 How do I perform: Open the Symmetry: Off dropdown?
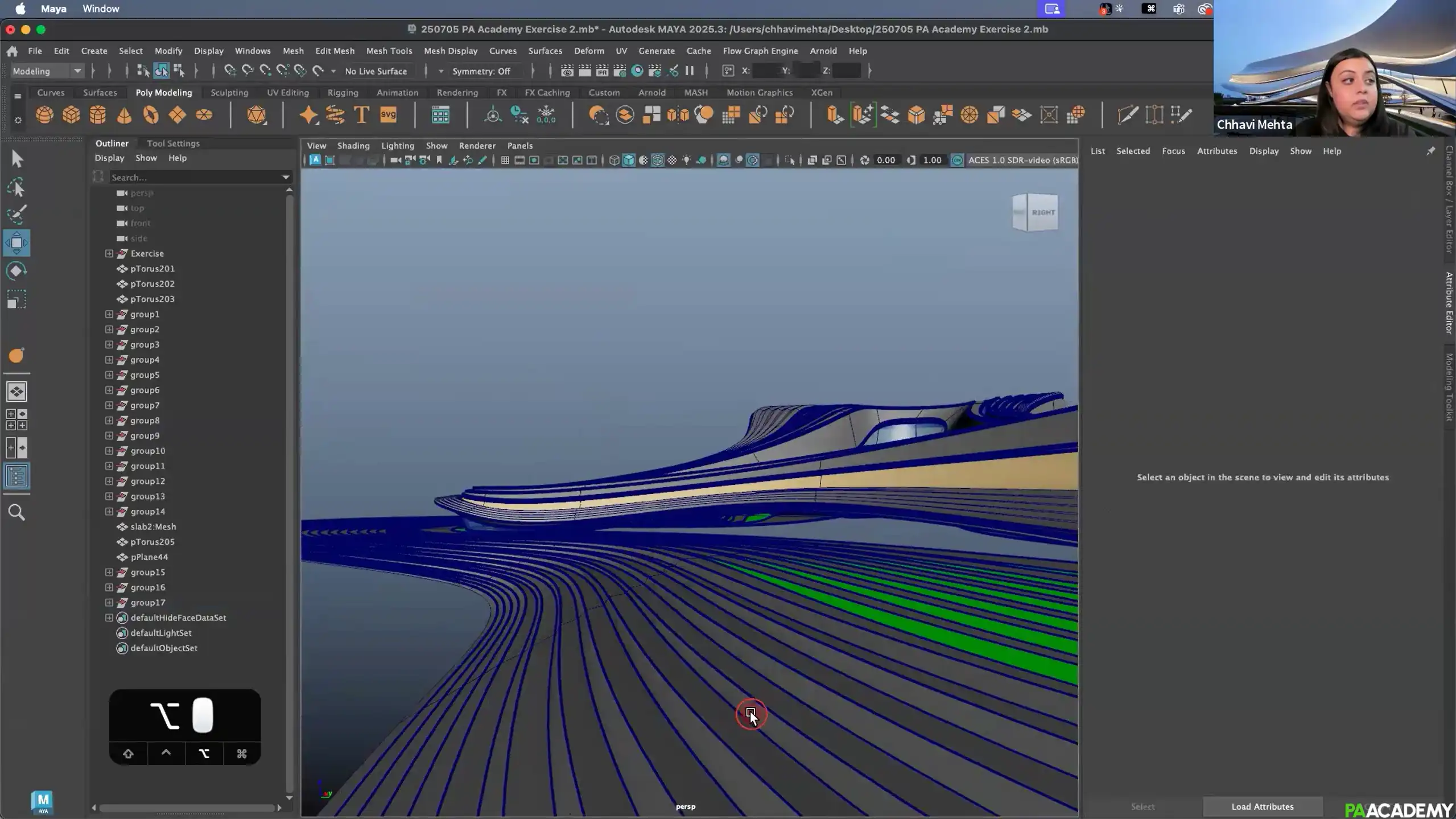481,71
